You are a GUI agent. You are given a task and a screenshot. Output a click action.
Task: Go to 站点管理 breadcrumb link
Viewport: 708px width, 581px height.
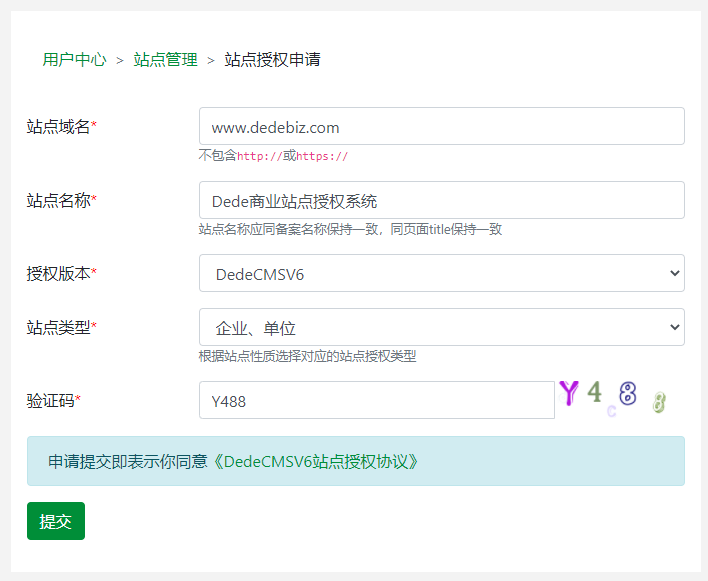(165, 60)
